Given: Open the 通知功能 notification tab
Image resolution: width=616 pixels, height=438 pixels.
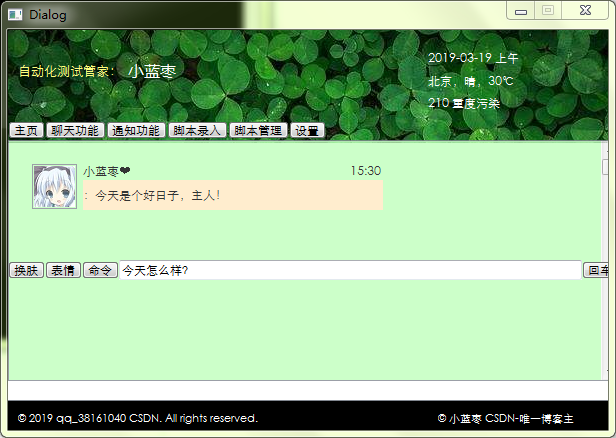Looking at the screenshot, I should (x=136, y=130).
